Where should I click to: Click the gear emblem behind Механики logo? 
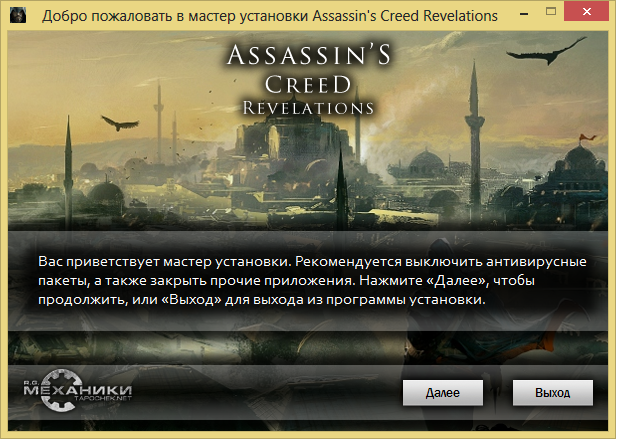click(x=61, y=390)
